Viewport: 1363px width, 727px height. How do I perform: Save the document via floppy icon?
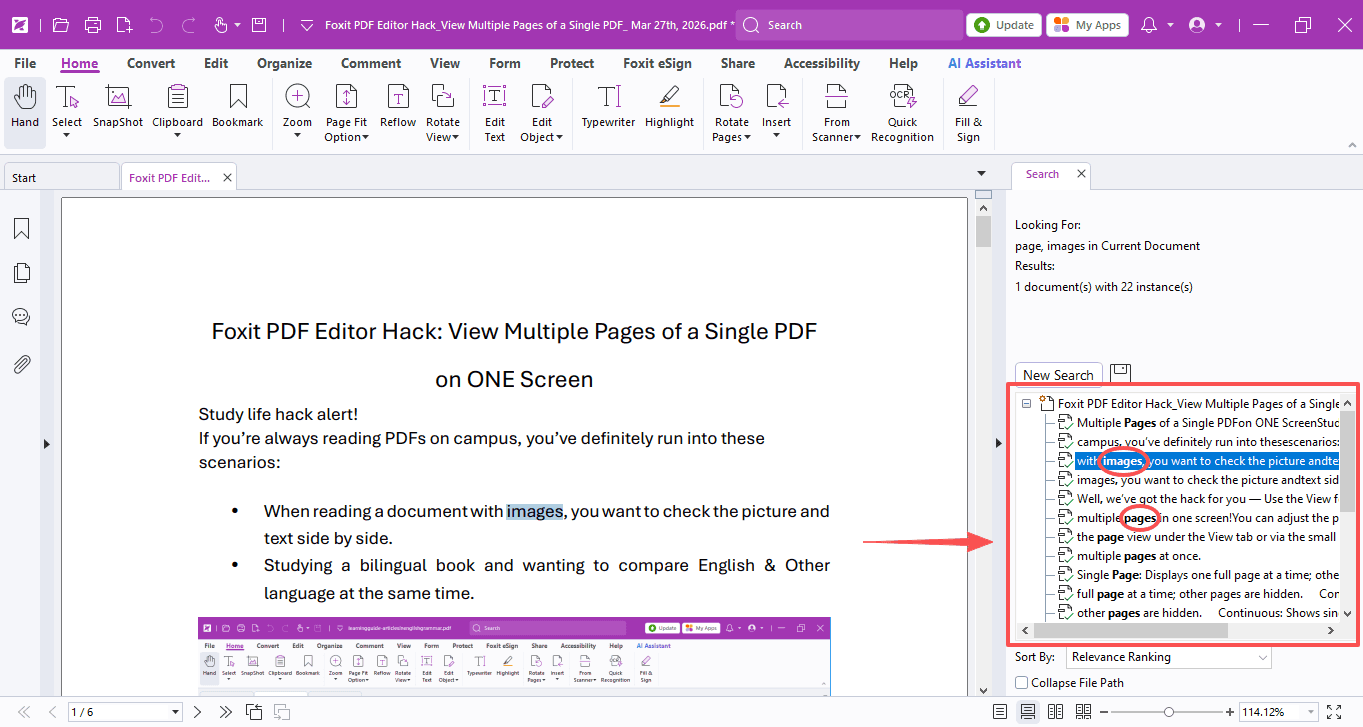(x=259, y=25)
